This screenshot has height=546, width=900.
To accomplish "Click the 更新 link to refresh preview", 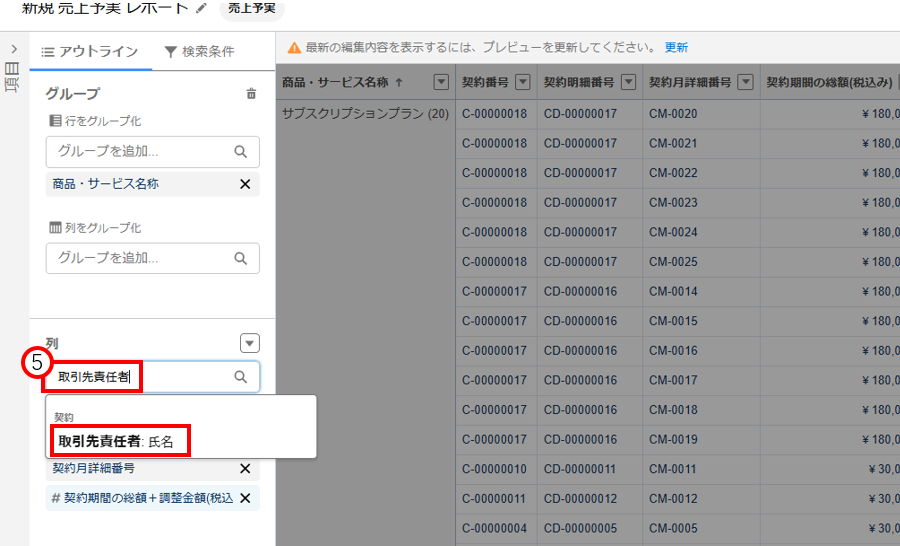I will click(x=676, y=47).
